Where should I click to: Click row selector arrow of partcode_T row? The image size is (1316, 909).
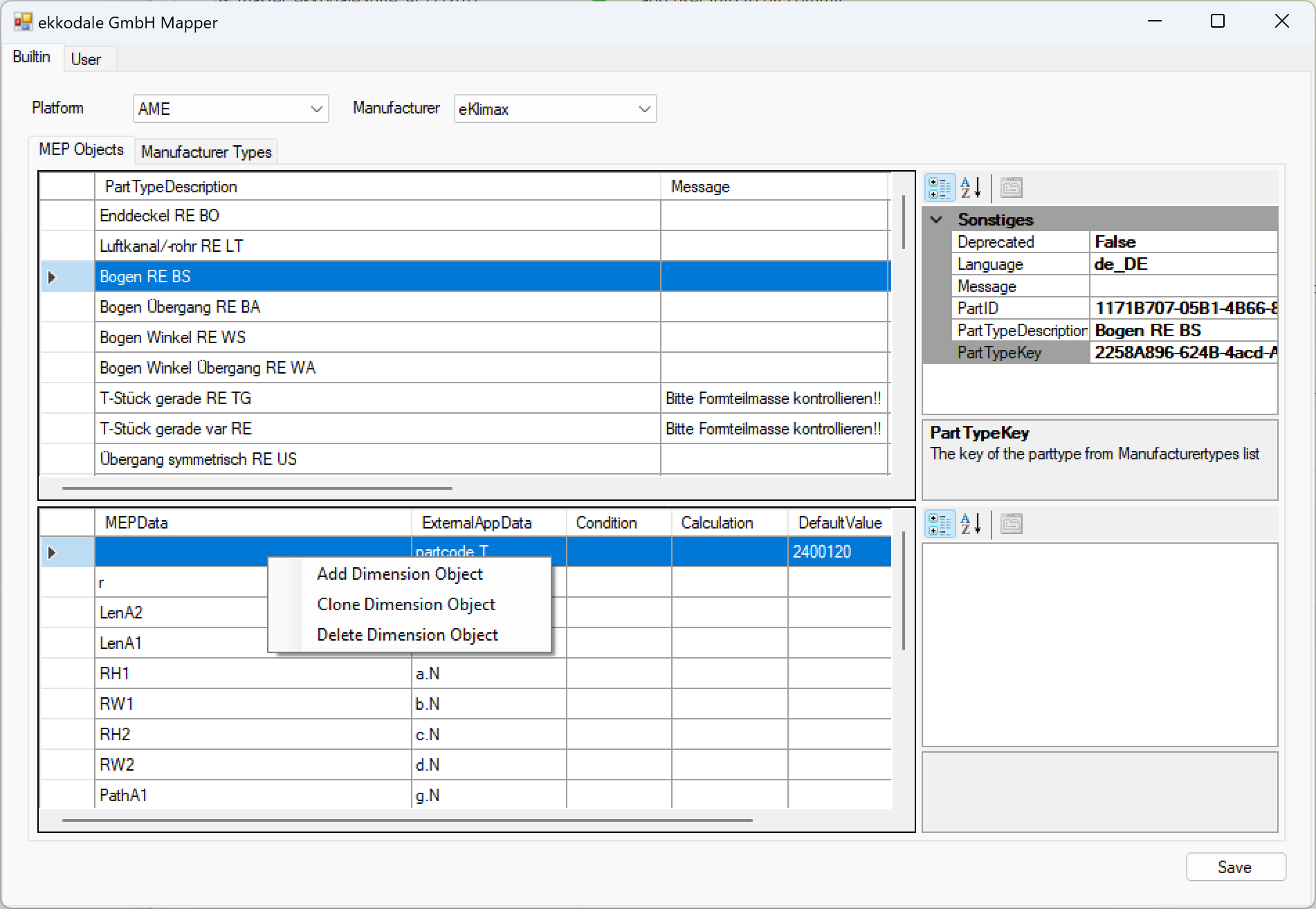52,552
